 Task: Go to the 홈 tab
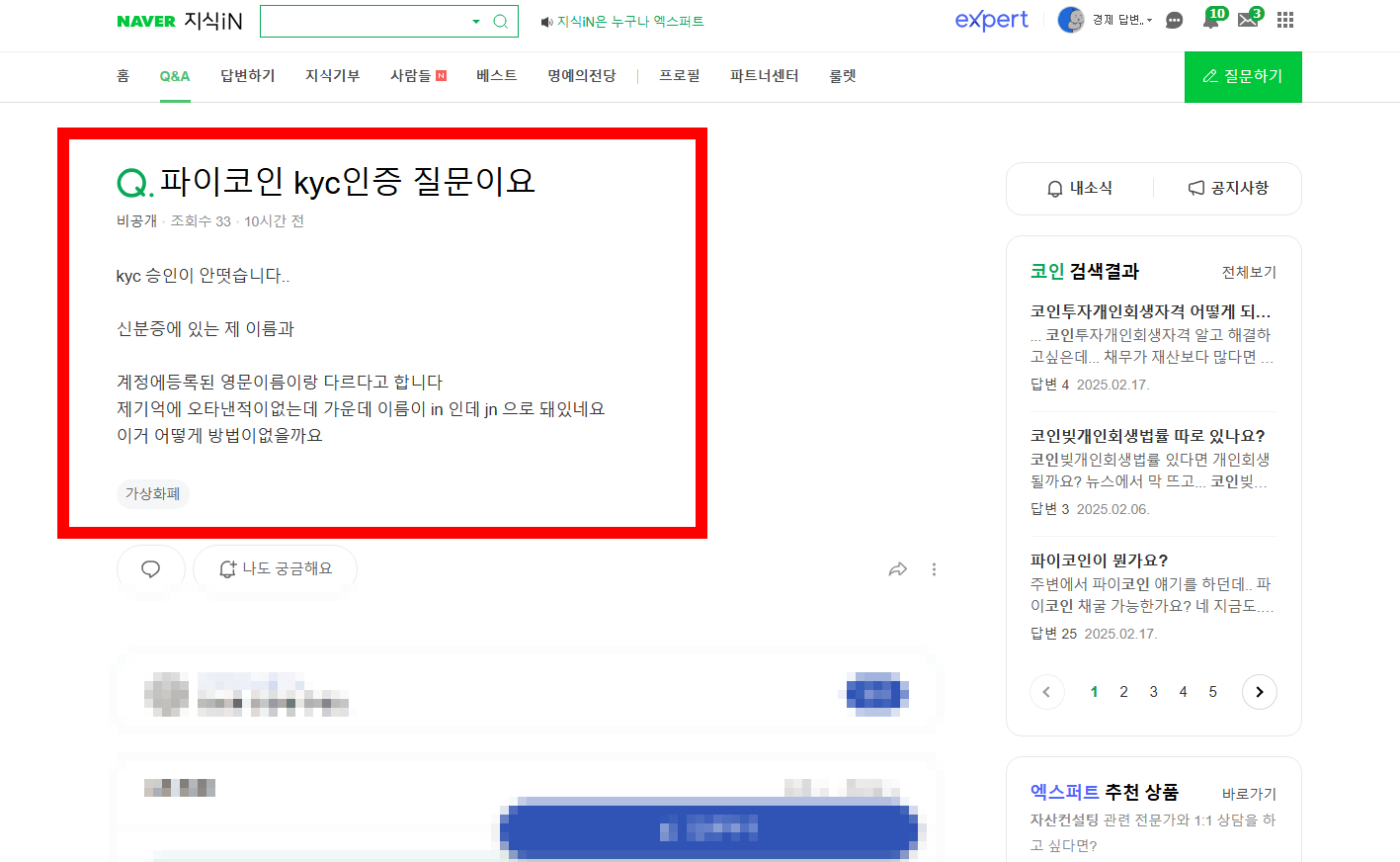[123, 76]
